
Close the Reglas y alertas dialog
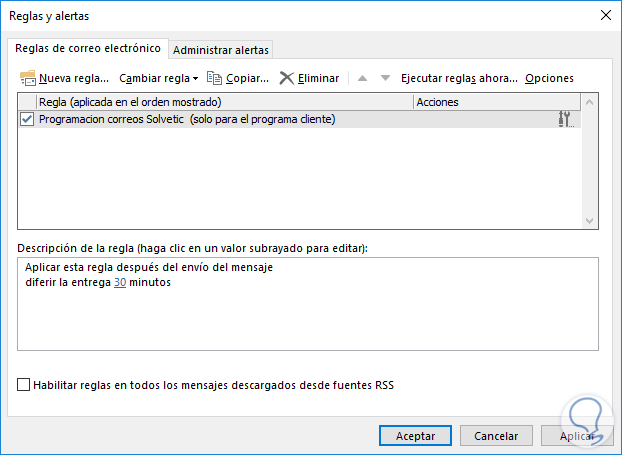[x=604, y=15]
